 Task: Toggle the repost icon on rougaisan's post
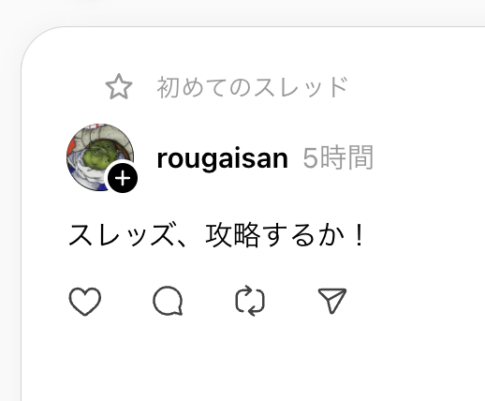click(x=250, y=301)
